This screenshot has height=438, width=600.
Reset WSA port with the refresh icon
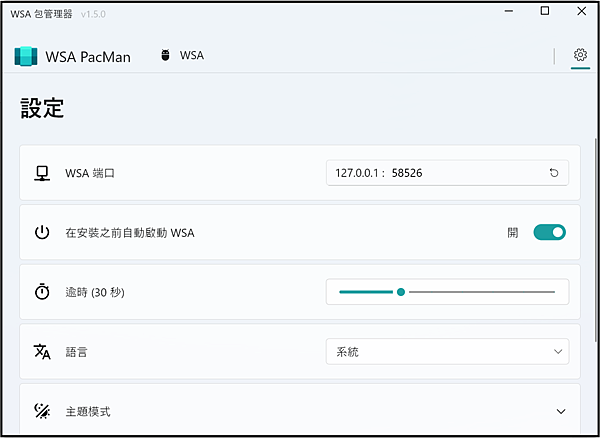point(554,173)
